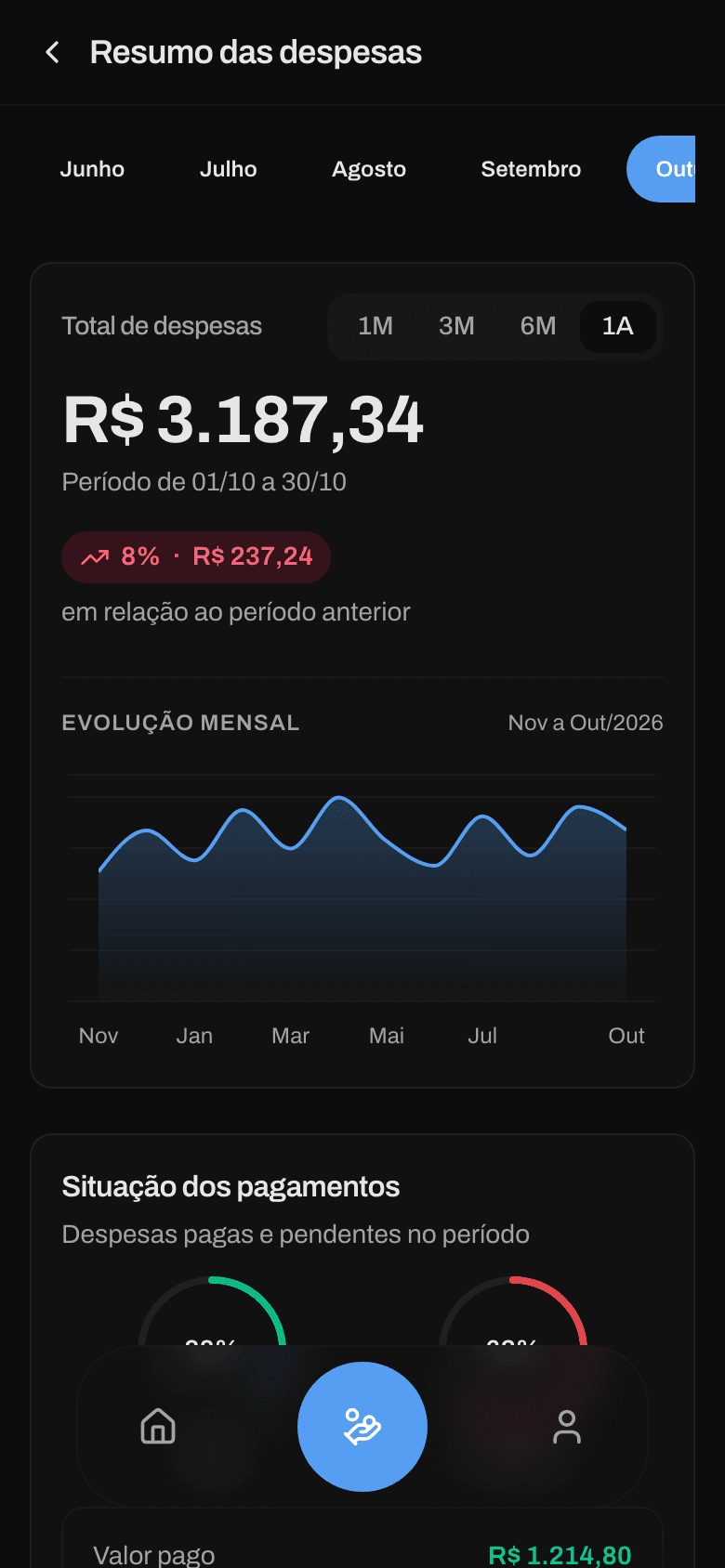Open the home icon in bottom navigation
This screenshot has width=725, height=1568.
pos(158,1426)
